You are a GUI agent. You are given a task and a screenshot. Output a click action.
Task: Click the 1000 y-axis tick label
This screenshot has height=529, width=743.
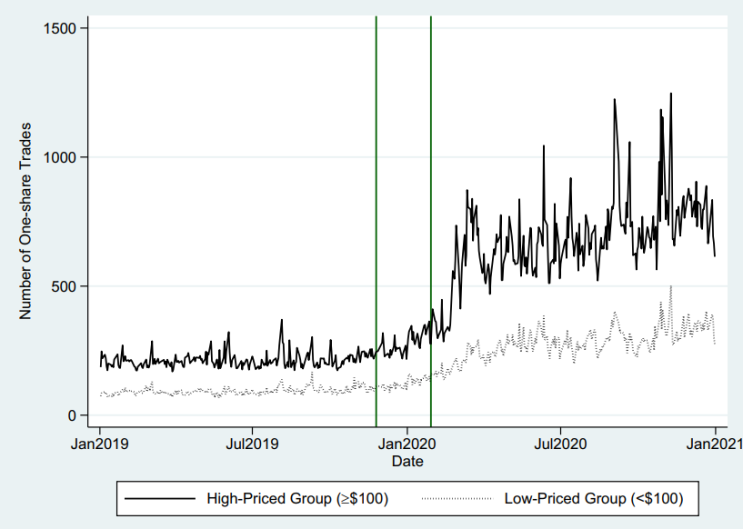click(x=60, y=157)
